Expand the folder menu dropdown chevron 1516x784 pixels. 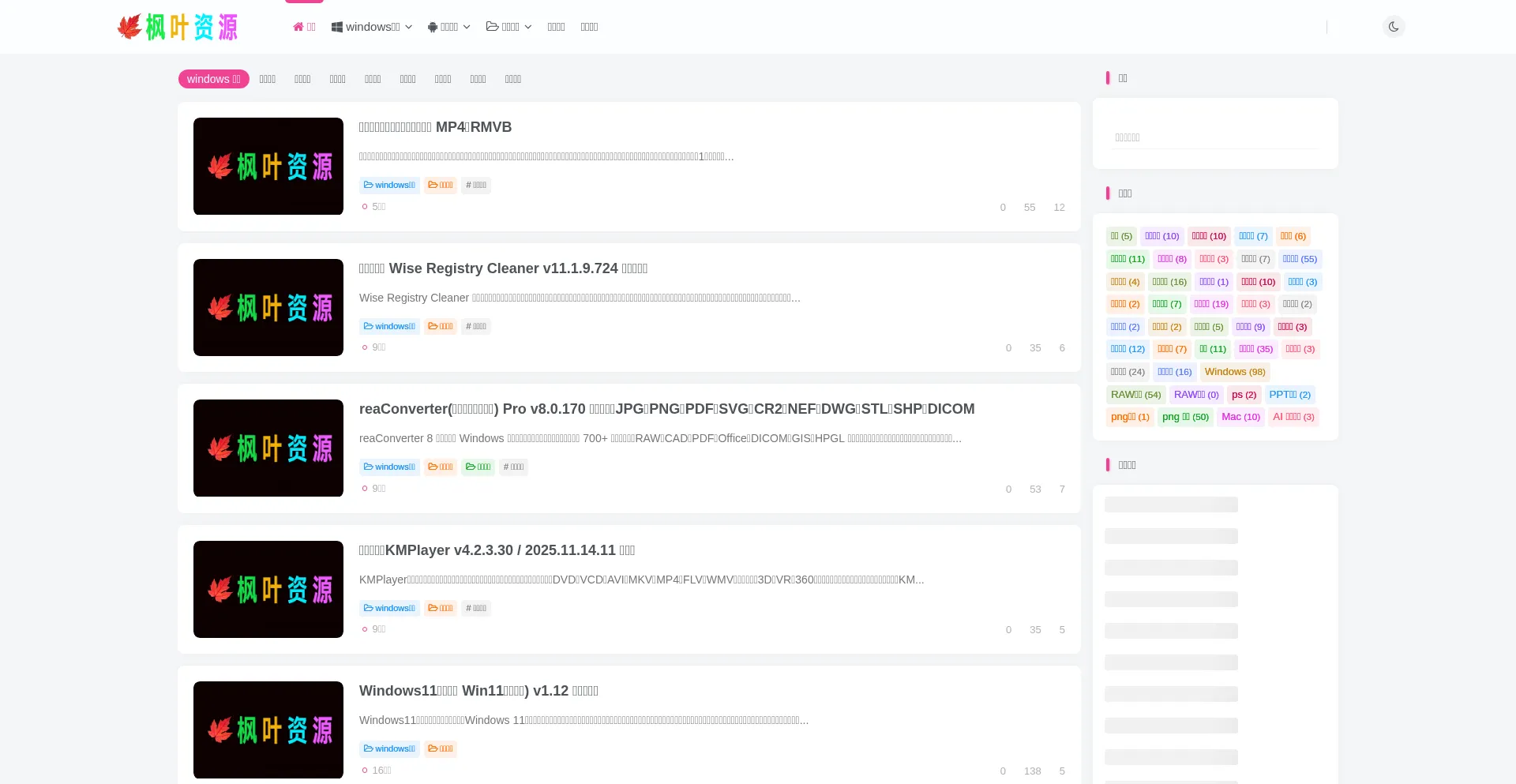pyautogui.click(x=528, y=27)
